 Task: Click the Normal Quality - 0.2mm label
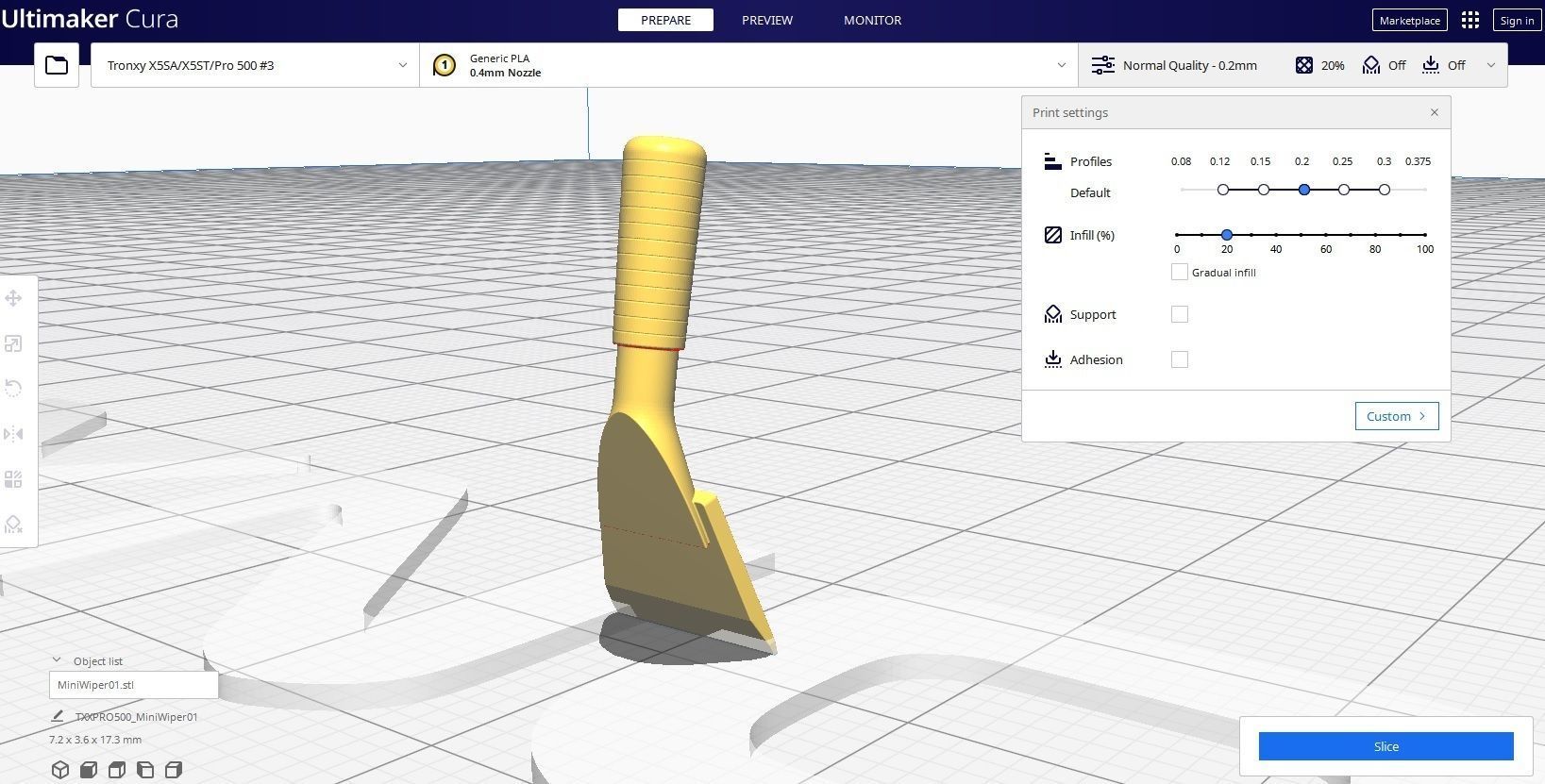point(1189,65)
